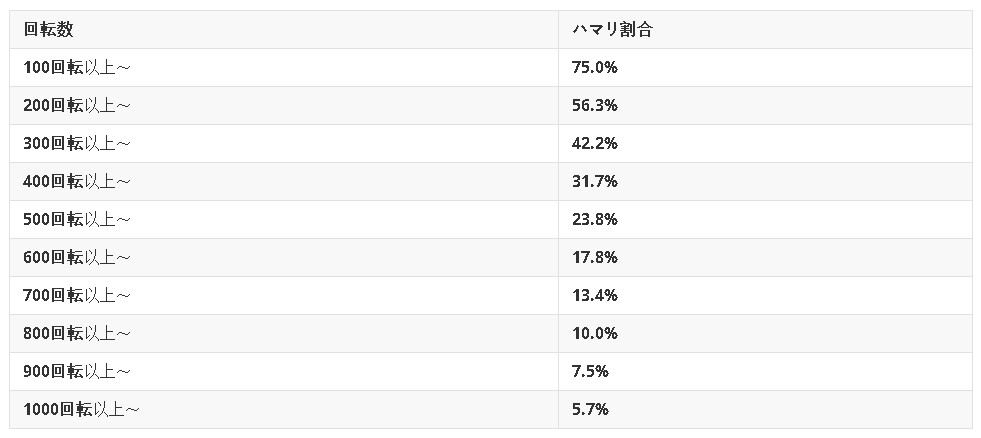Select the 700回転以上～ row label
The image size is (981, 438).
[x=77, y=295]
